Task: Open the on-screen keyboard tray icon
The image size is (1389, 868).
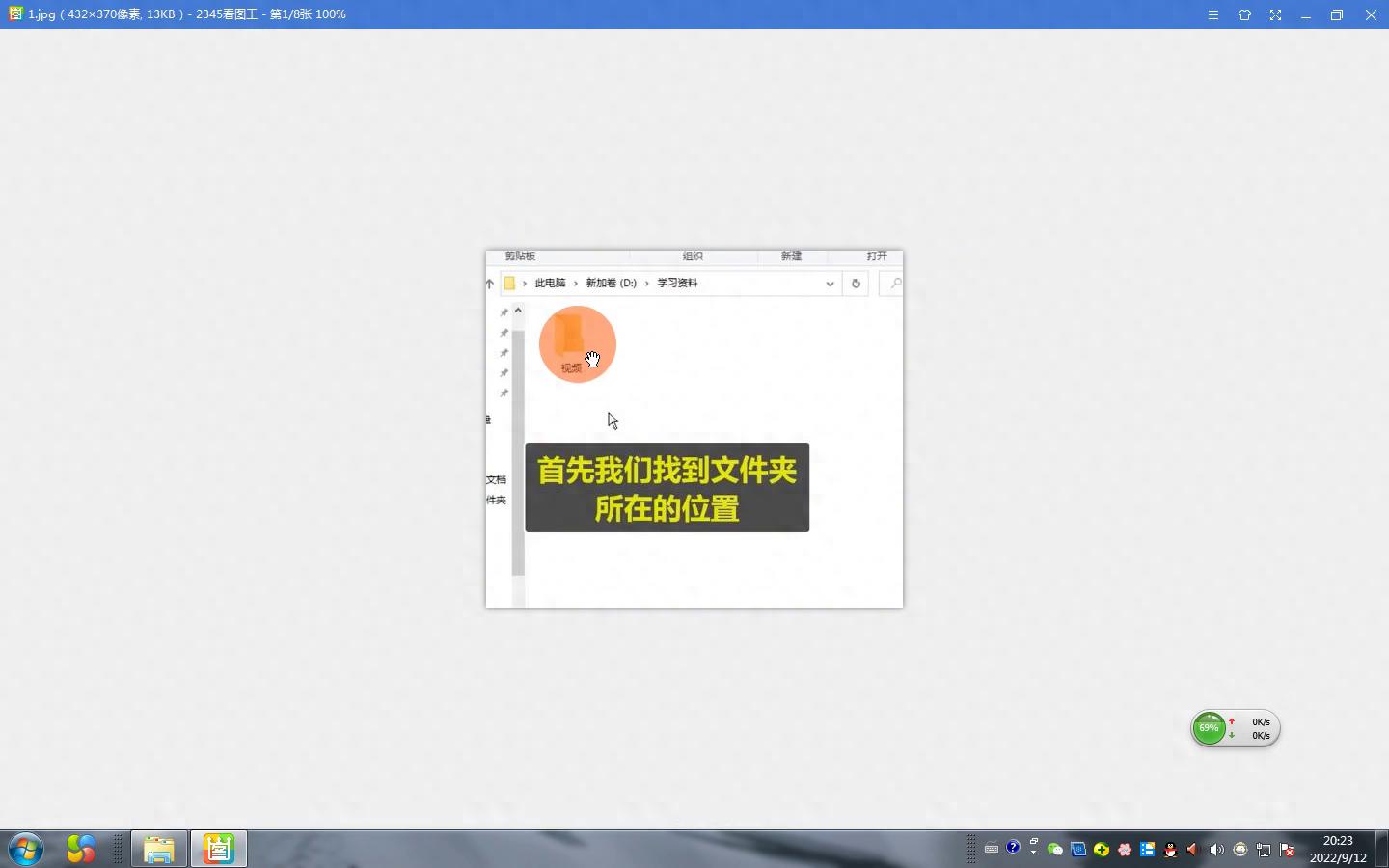Action: [x=991, y=849]
